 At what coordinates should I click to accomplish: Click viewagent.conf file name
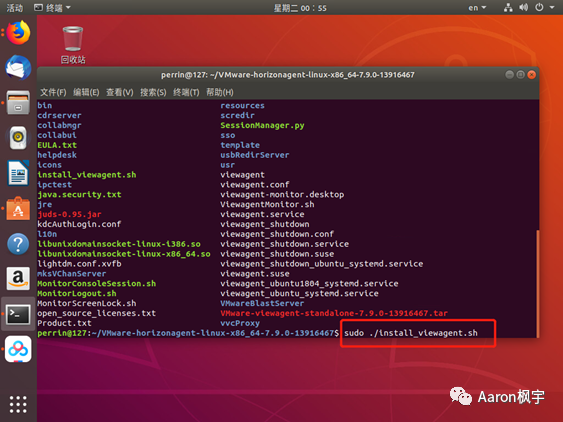coord(255,185)
